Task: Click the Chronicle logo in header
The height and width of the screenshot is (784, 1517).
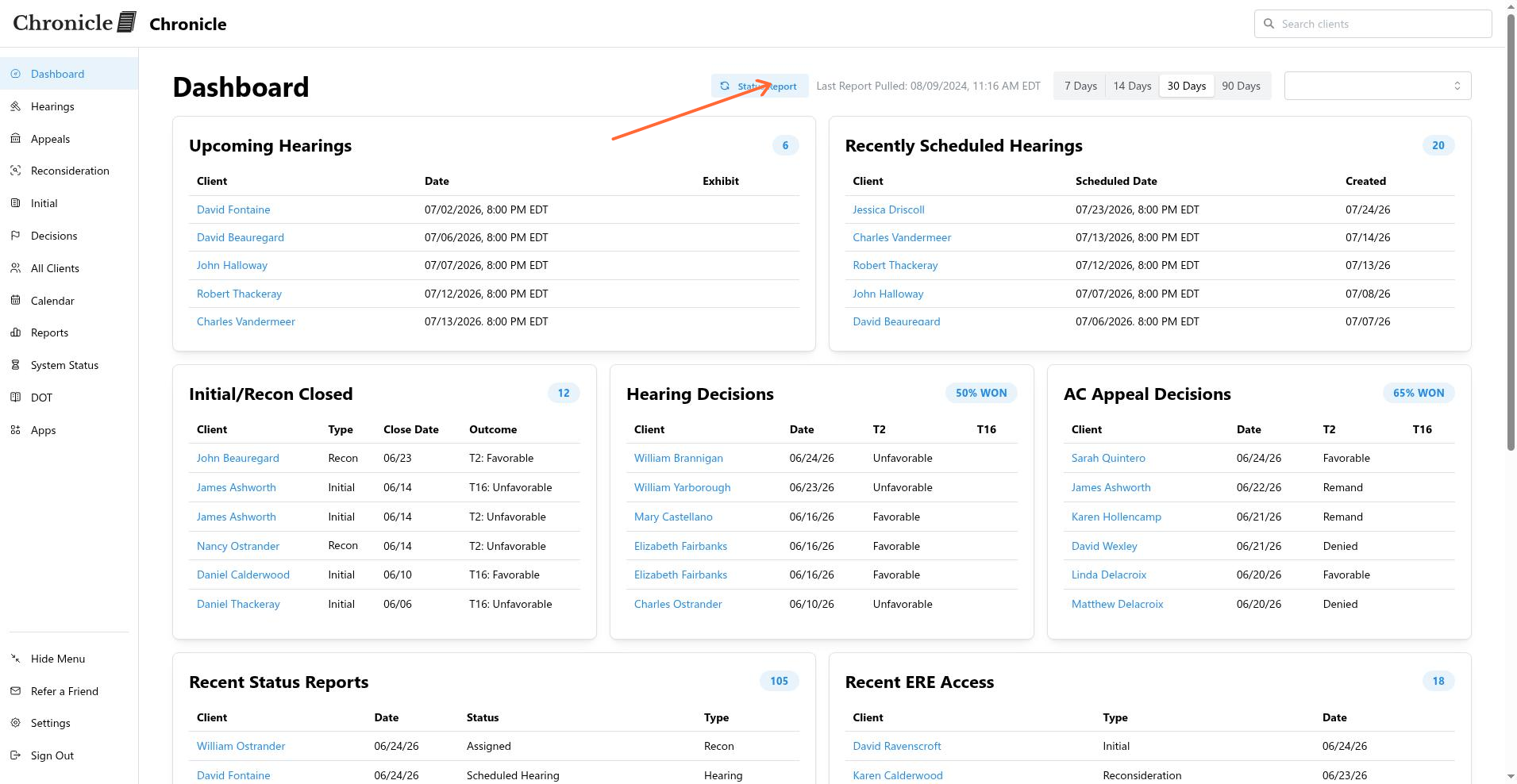Action: coord(75,22)
